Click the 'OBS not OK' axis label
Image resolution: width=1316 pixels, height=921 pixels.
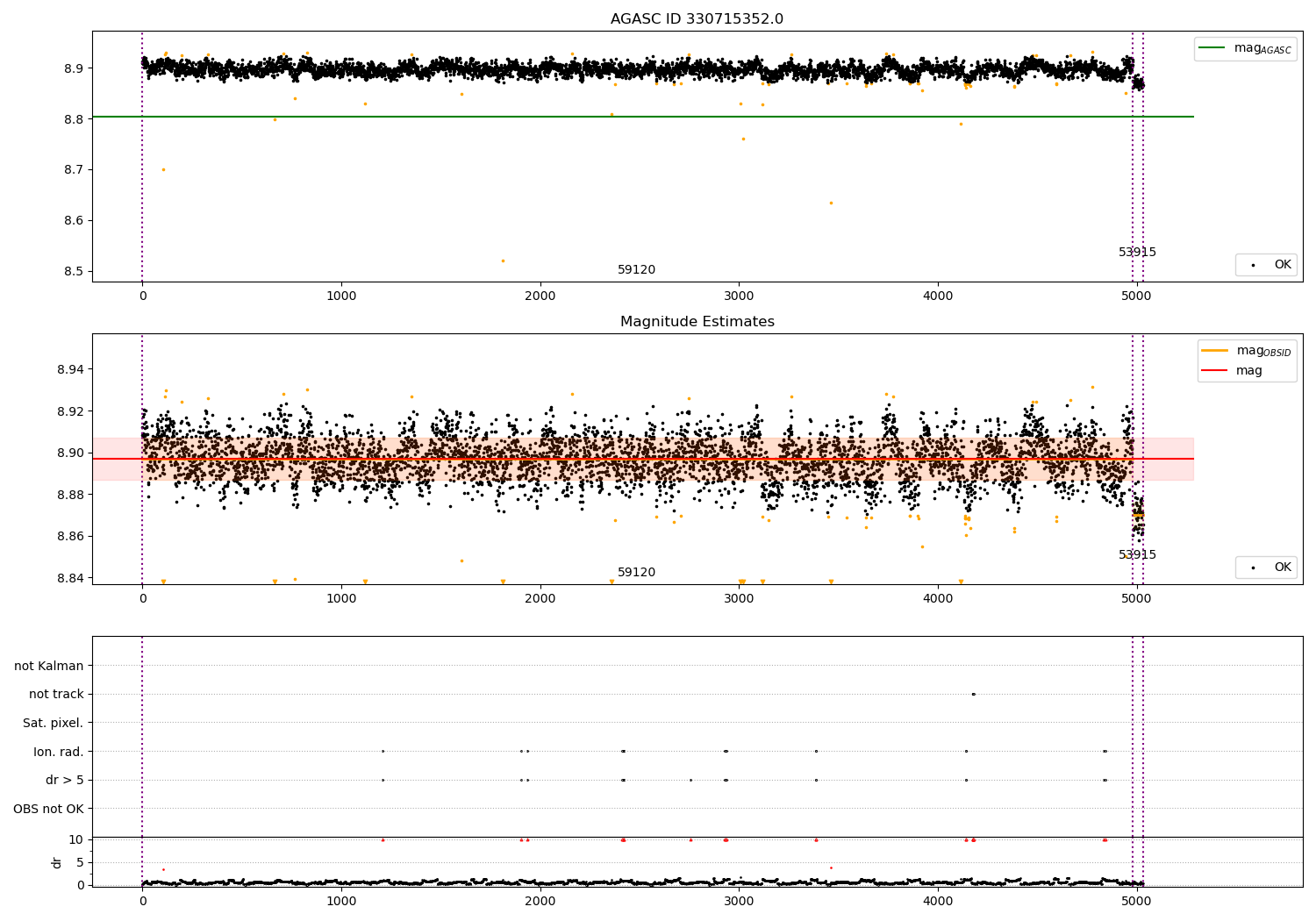(x=49, y=809)
